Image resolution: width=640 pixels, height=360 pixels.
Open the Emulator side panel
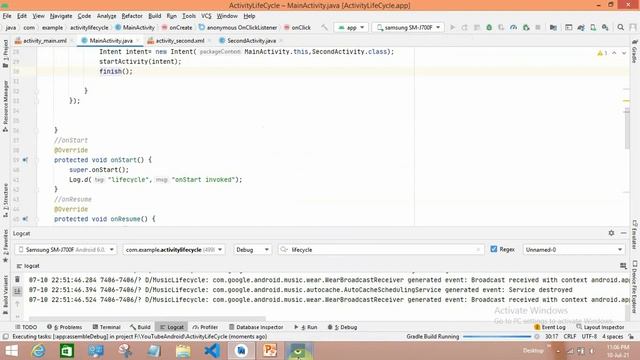(x=634, y=235)
